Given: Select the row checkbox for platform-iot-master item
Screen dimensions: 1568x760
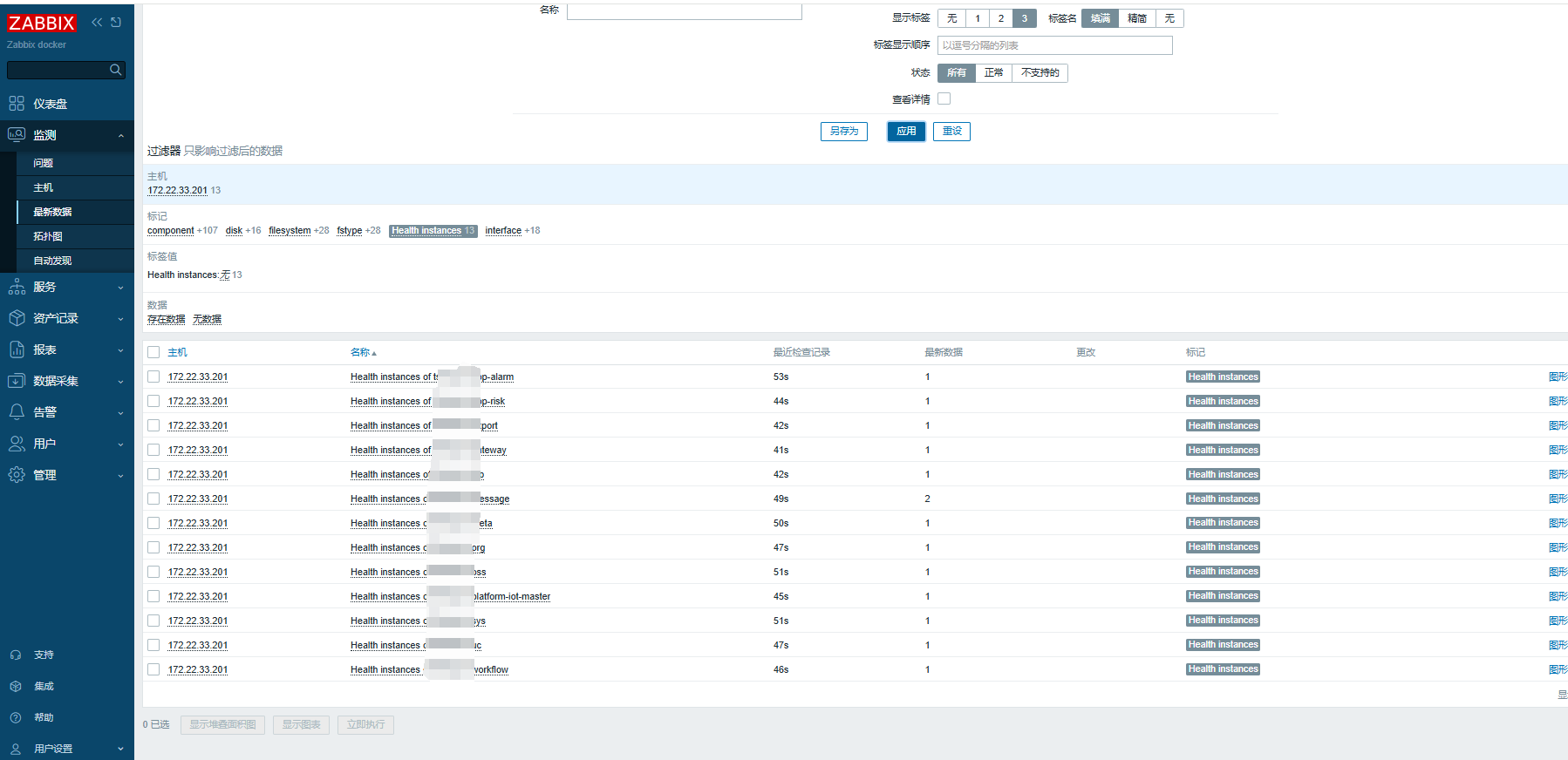Looking at the screenshot, I should pyautogui.click(x=153, y=596).
